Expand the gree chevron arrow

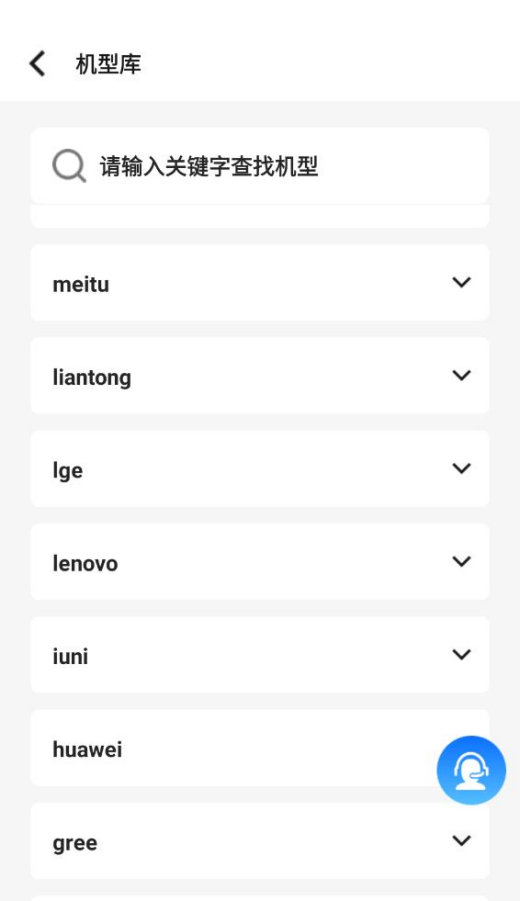461,841
